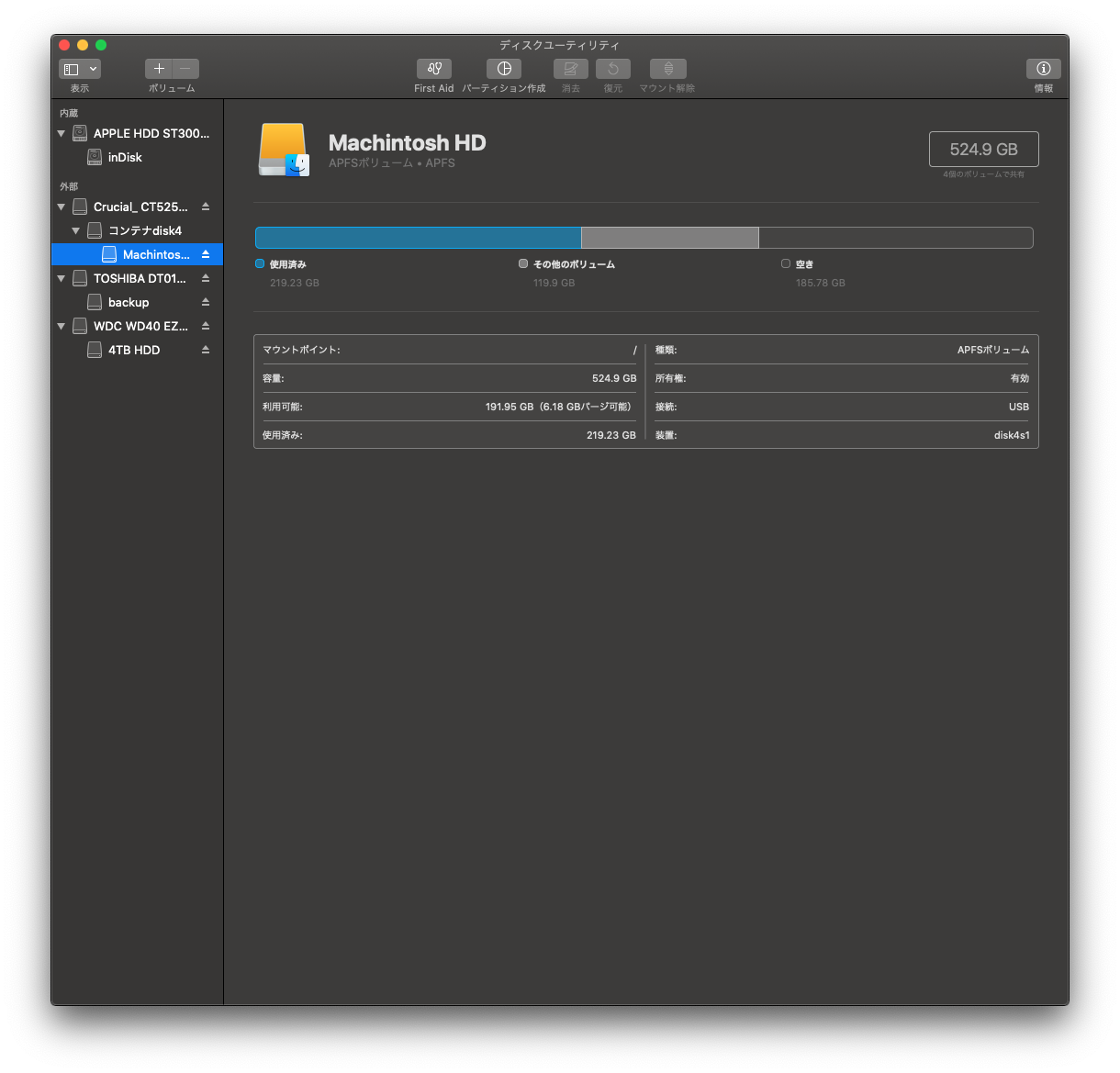
Task: Click the 接続 USB row
Action: pyautogui.click(x=842, y=407)
